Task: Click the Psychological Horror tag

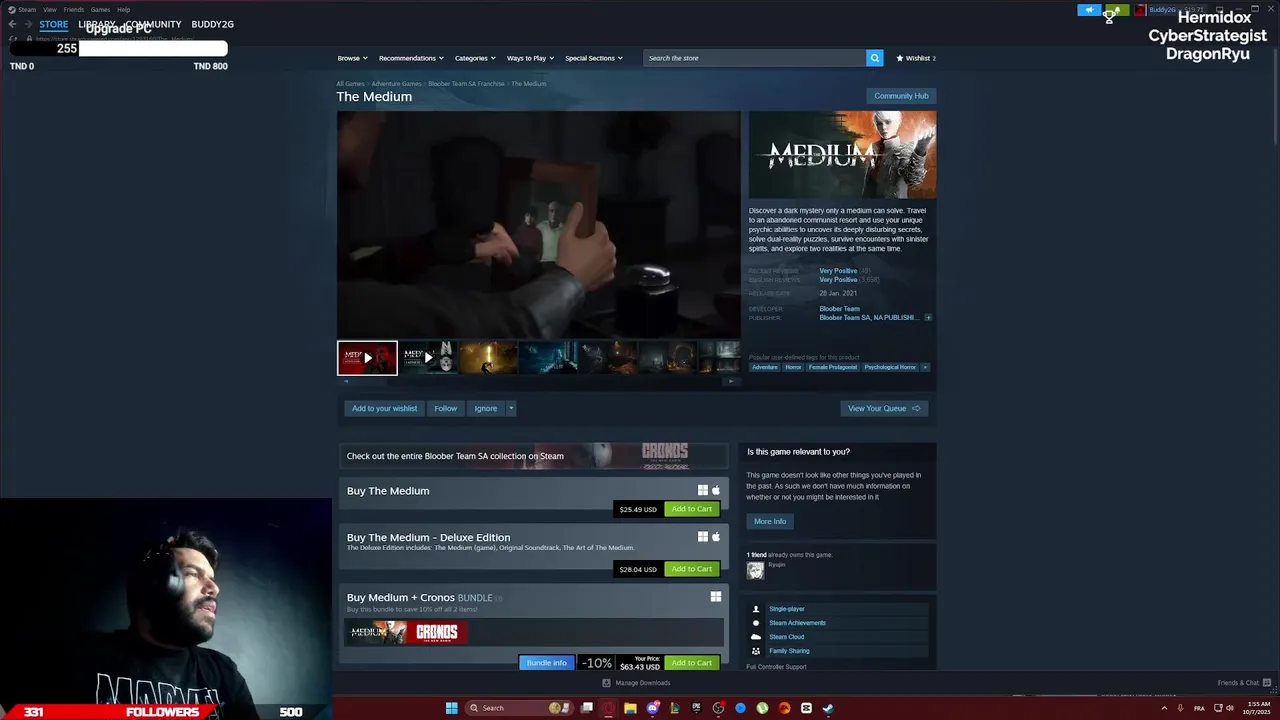Action: [x=890, y=367]
